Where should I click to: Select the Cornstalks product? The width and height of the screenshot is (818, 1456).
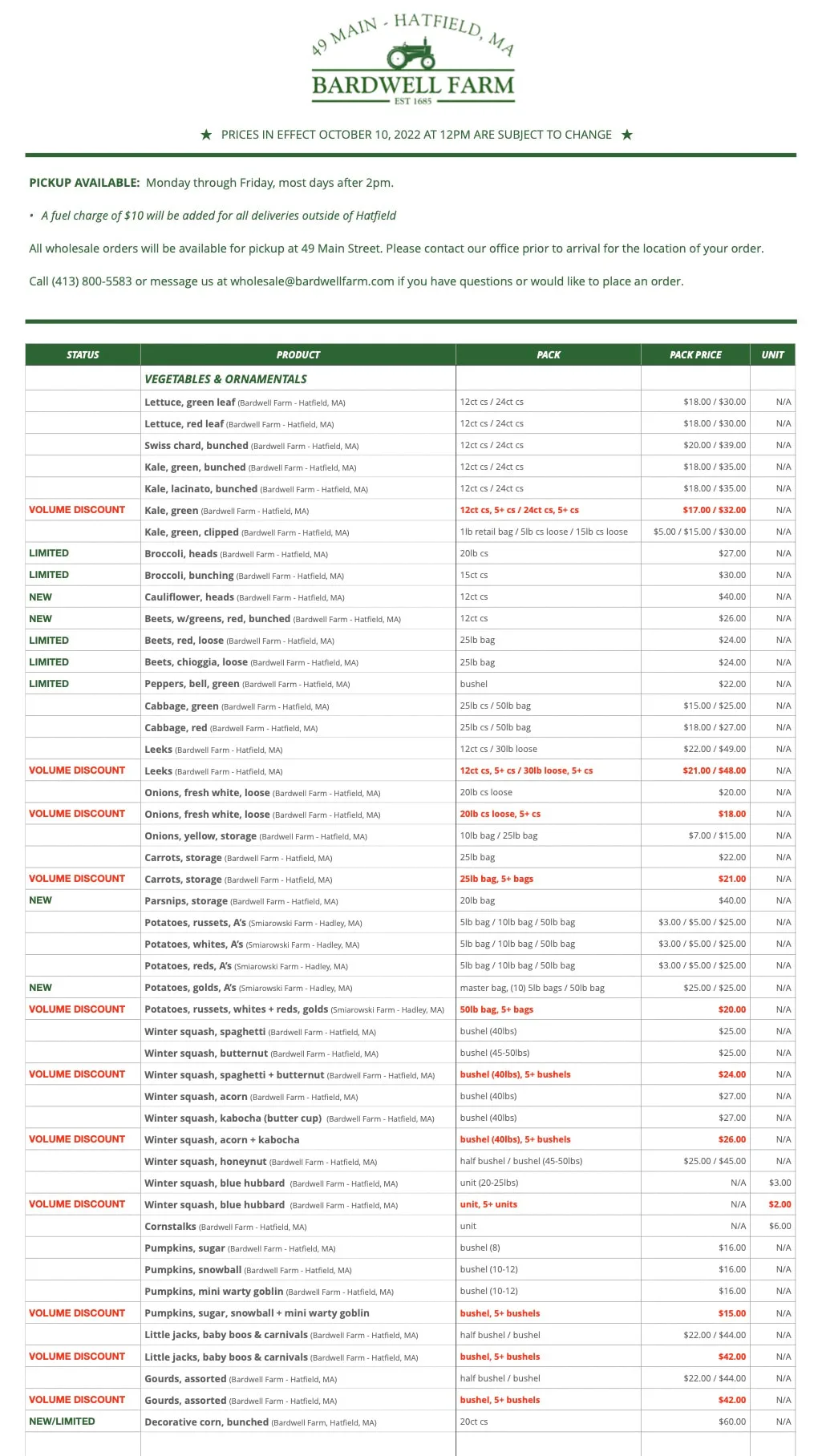point(170,1226)
